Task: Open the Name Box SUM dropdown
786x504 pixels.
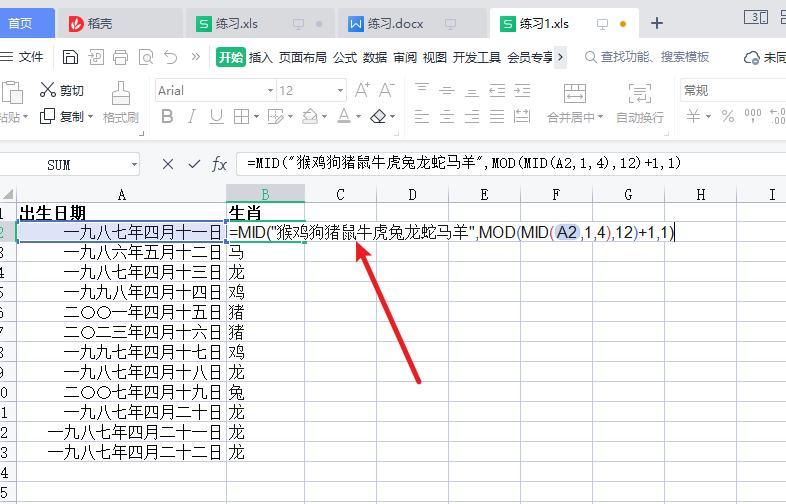Action: point(134,164)
